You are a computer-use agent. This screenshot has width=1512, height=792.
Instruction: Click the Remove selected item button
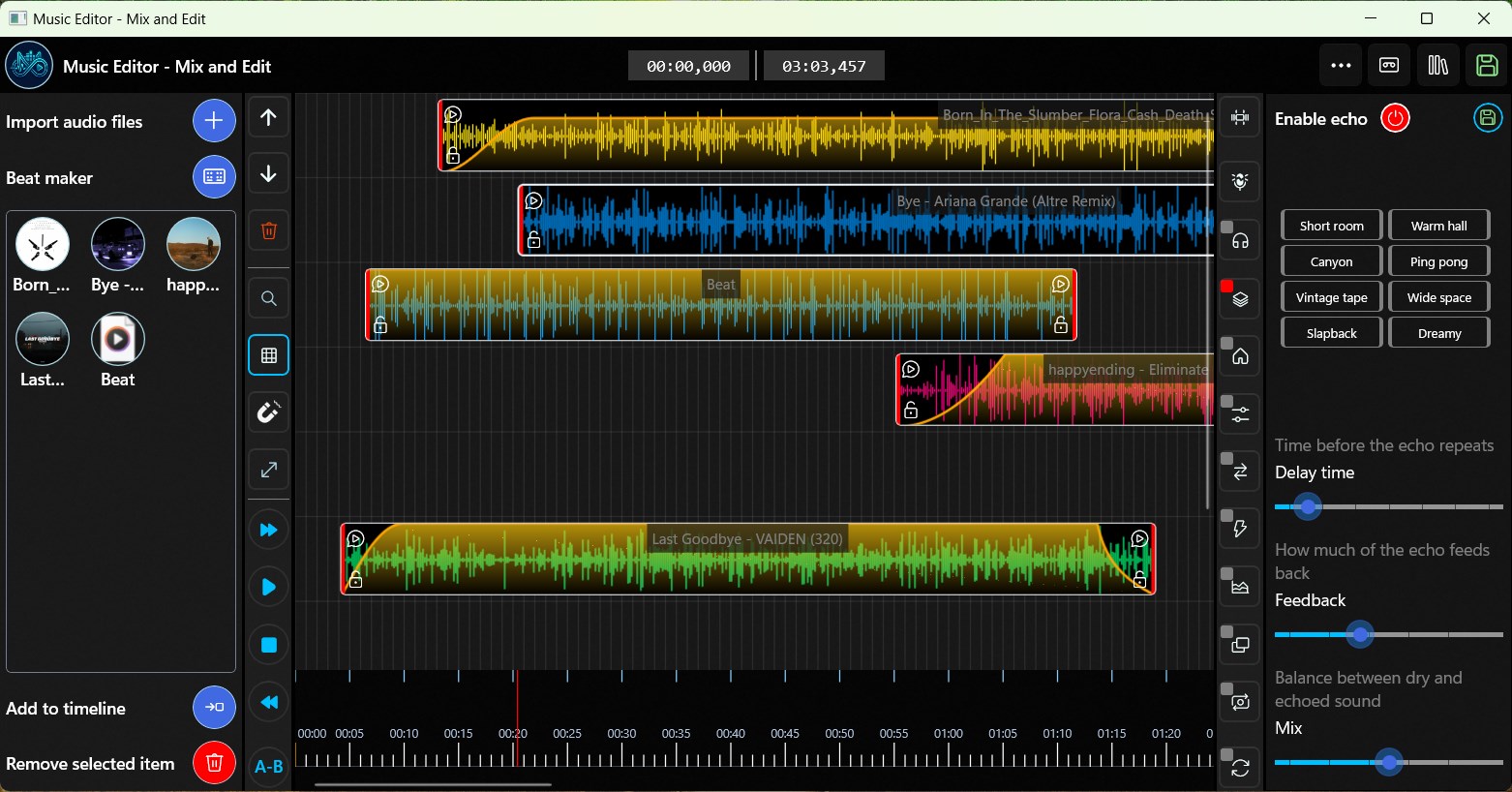(214, 763)
